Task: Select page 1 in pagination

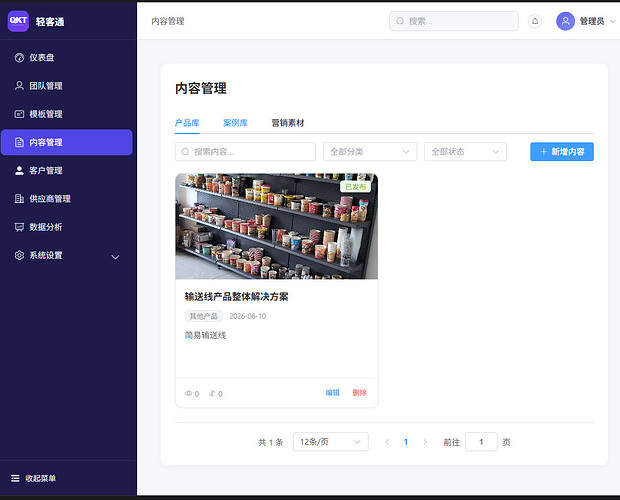Action: tap(406, 442)
